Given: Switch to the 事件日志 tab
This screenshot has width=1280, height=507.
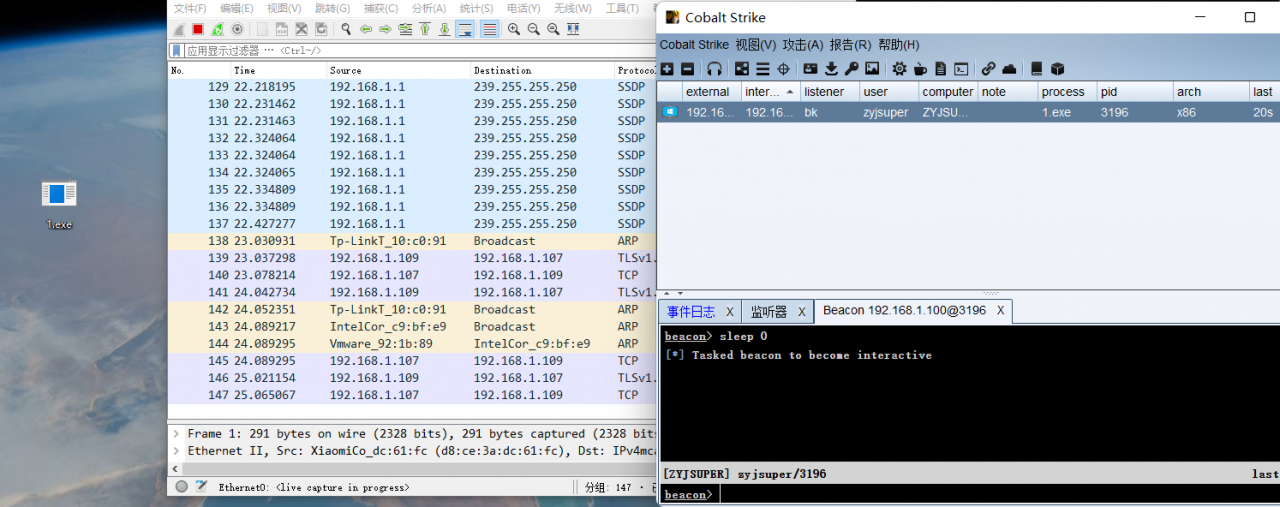Looking at the screenshot, I should 691,312.
